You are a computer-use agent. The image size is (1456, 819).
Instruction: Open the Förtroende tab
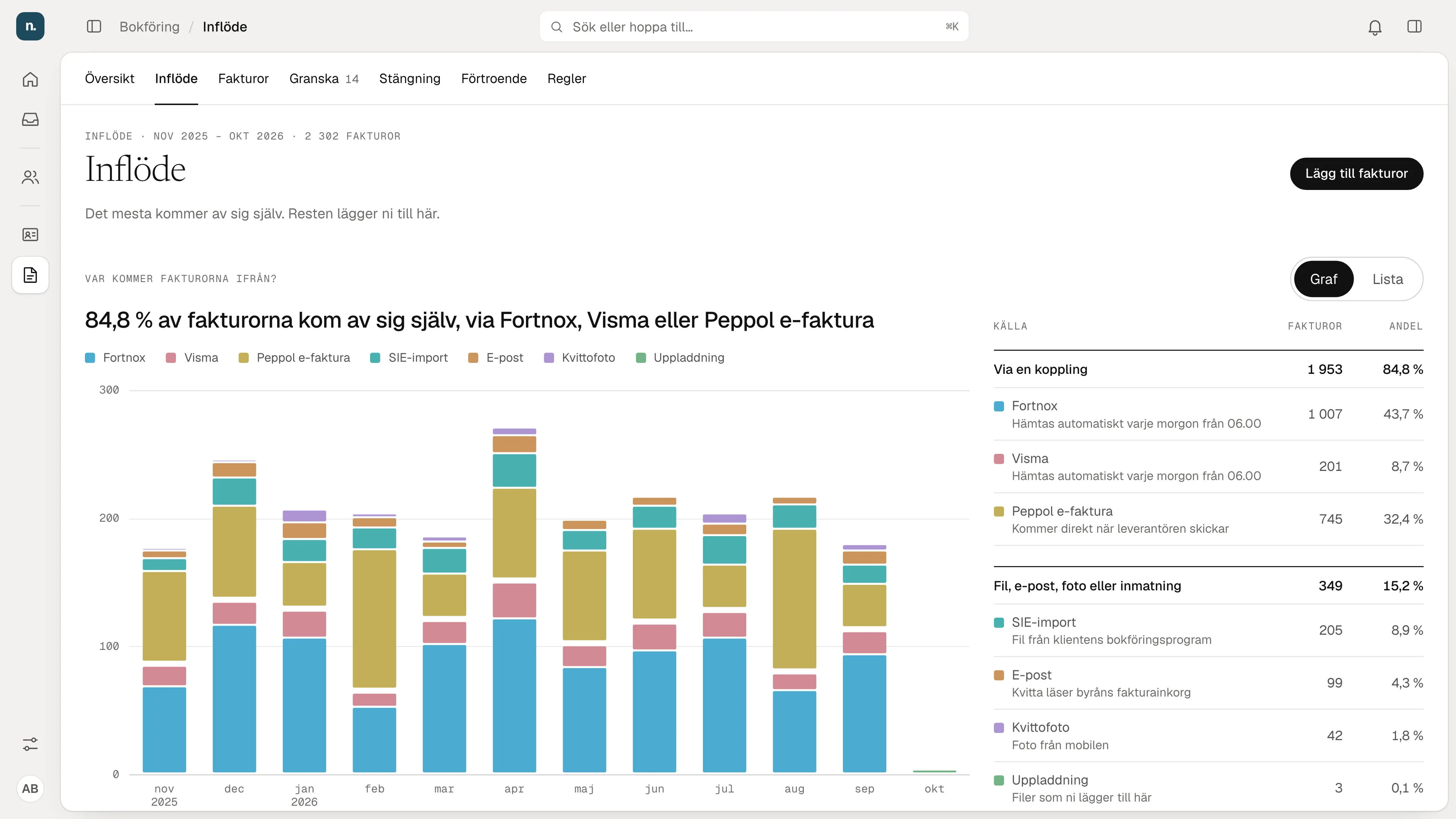494,78
